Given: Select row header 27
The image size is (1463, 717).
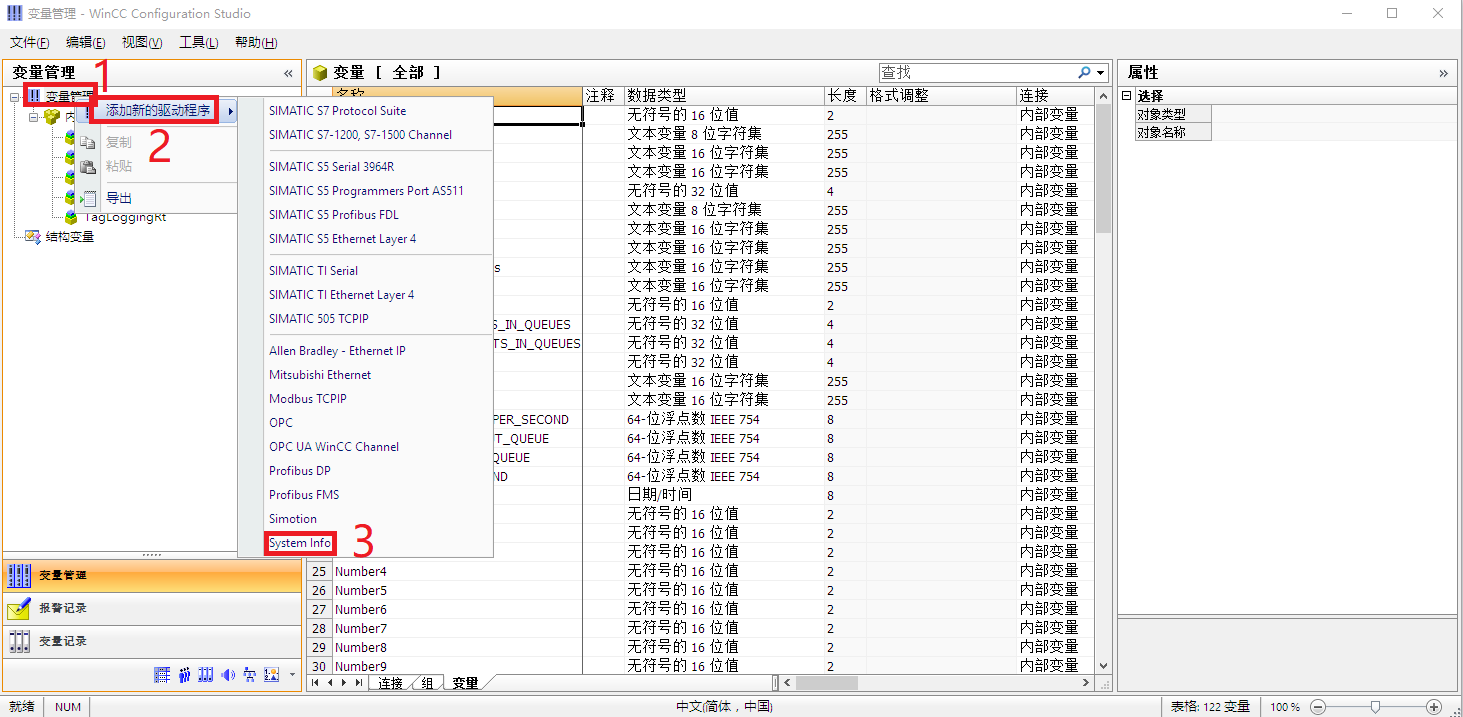Looking at the screenshot, I should 319,609.
